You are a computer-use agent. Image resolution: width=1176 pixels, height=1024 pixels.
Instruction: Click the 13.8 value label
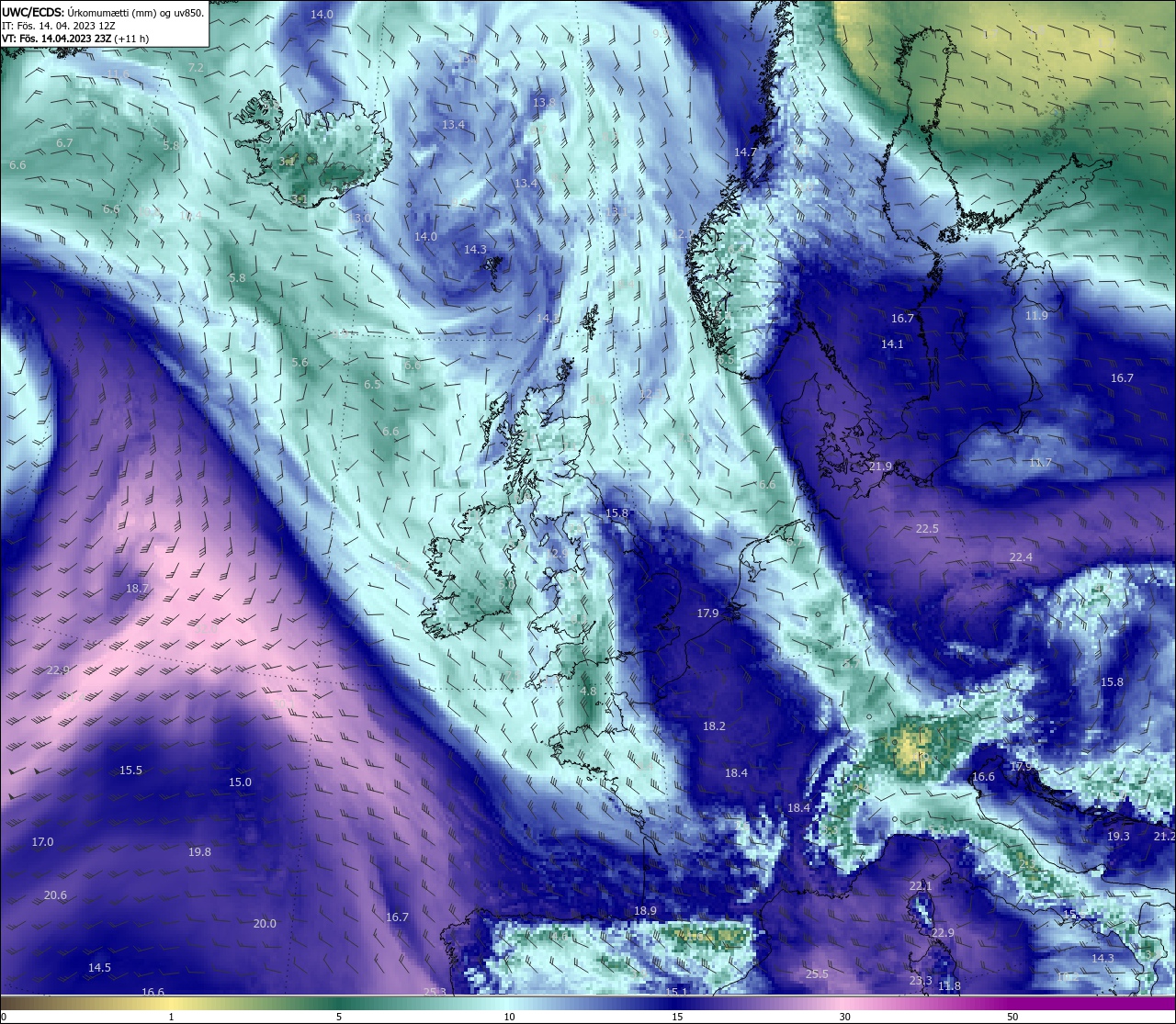[x=545, y=102]
